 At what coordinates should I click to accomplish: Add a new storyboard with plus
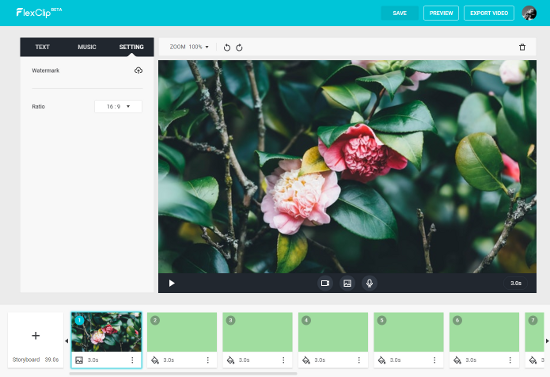point(35,336)
